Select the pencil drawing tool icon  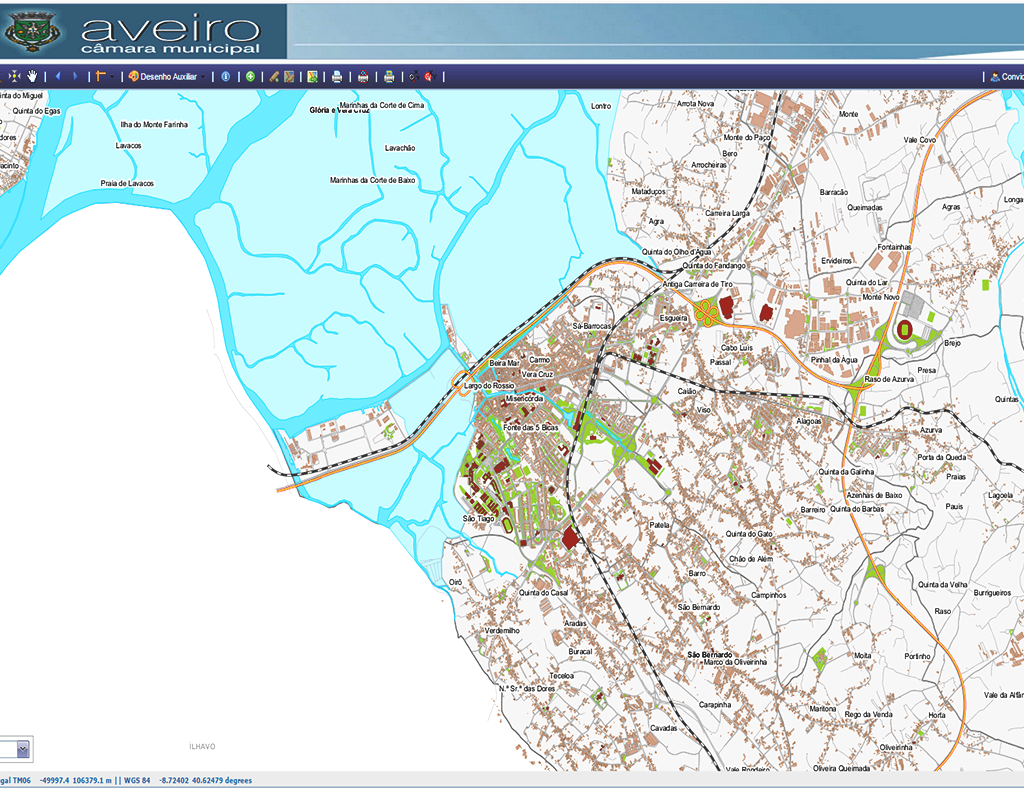(274, 76)
